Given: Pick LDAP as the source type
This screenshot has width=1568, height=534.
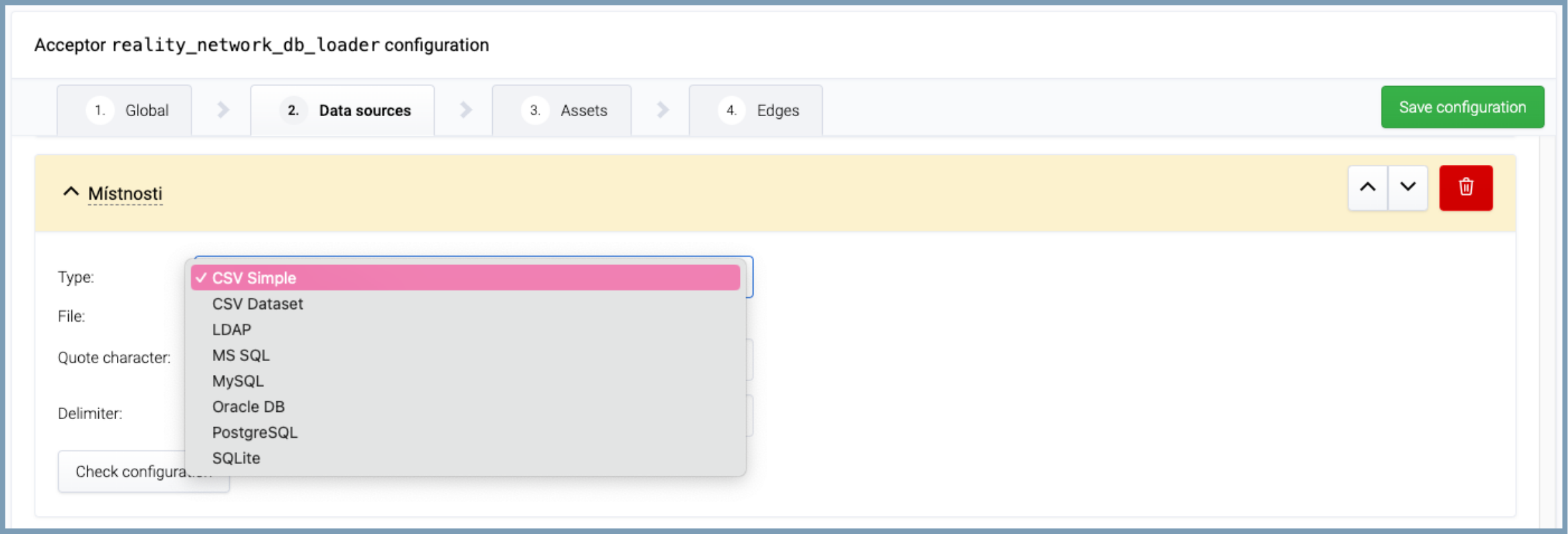Looking at the screenshot, I should coord(232,330).
